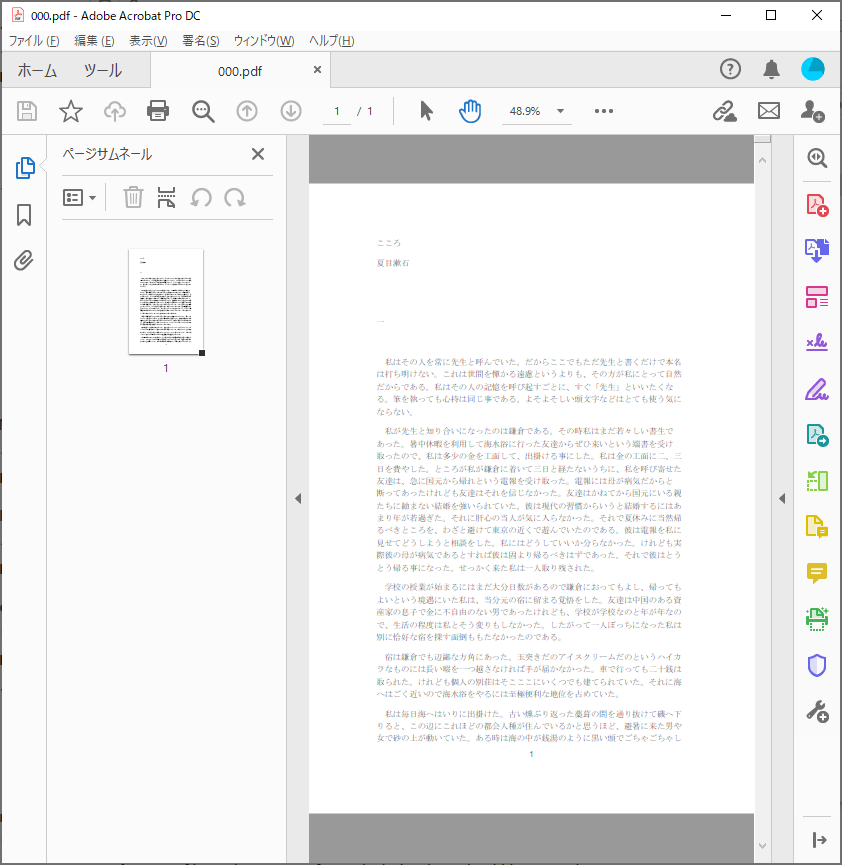The width and height of the screenshot is (842, 865).
Task: Open Create PDF tool
Action: click(817, 205)
